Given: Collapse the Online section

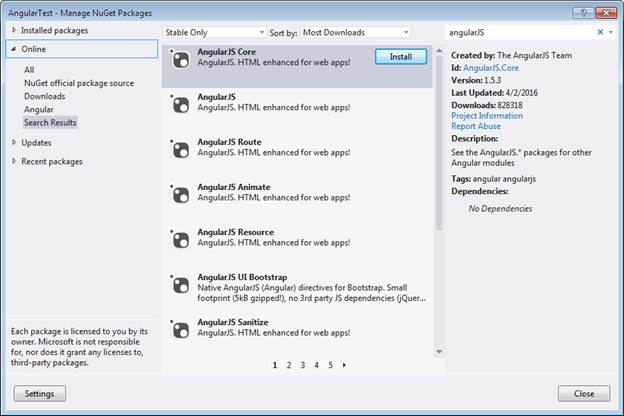Looking at the screenshot, I should click(x=14, y=49).
